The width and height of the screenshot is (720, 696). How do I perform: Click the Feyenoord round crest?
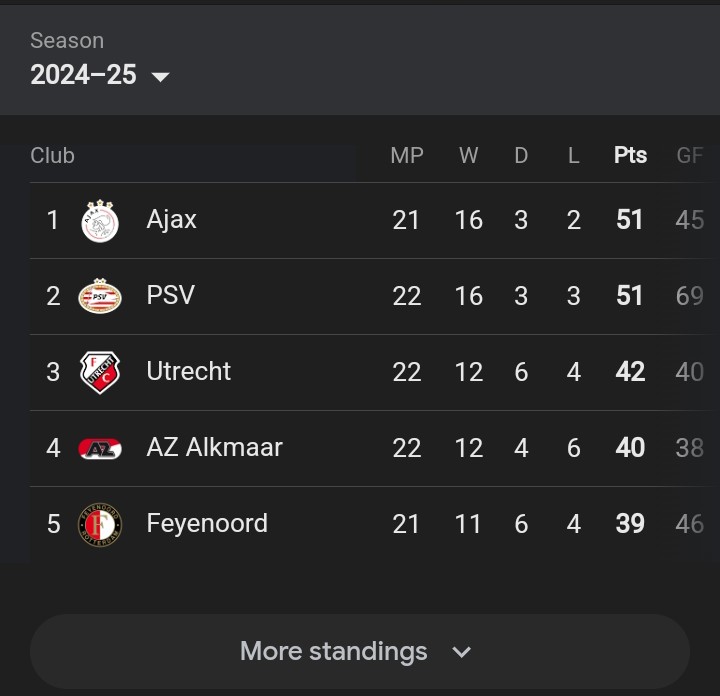pos(100,524)
